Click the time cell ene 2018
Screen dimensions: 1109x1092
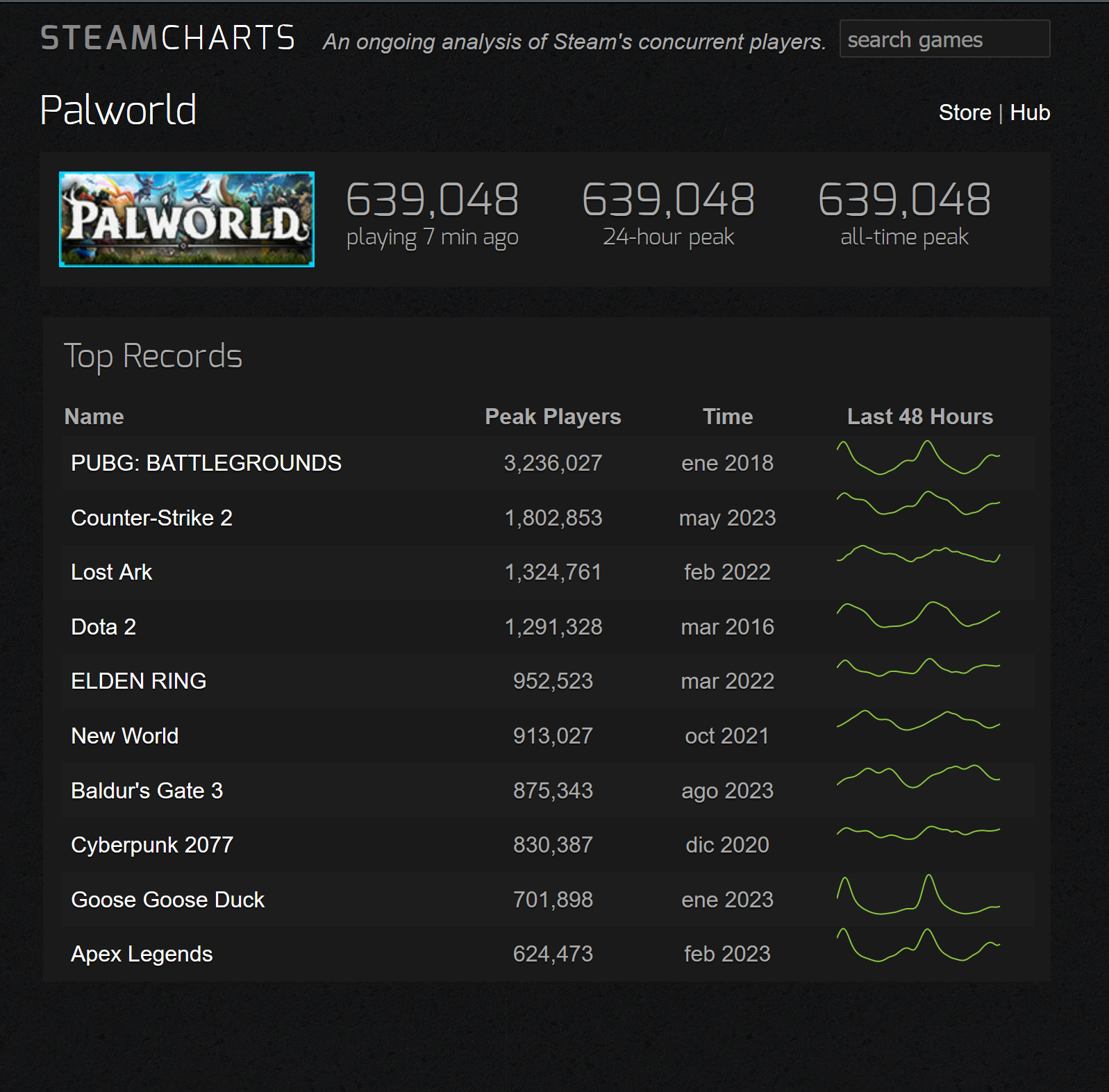728,463
